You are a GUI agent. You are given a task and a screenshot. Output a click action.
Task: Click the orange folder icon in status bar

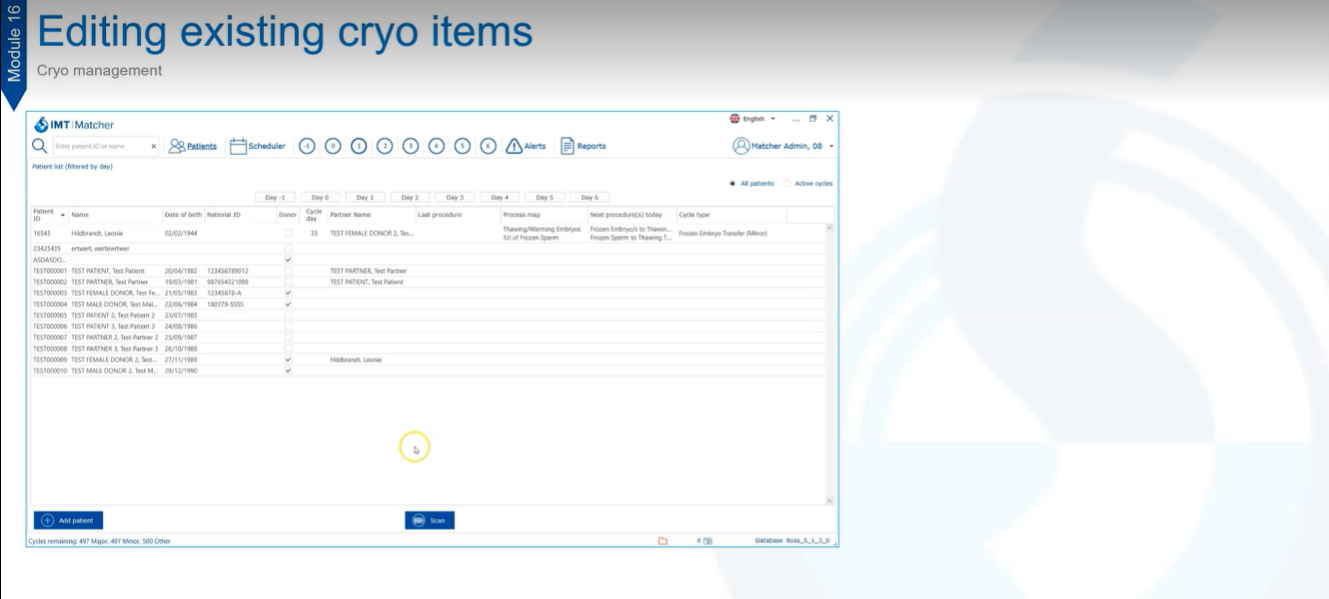[x=662, y=541]
